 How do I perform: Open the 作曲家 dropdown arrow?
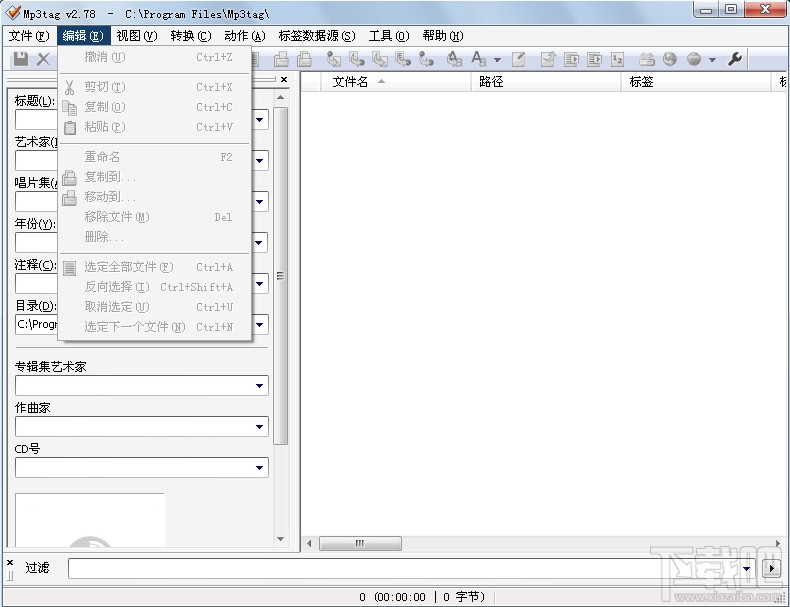[x=259, y=427]
